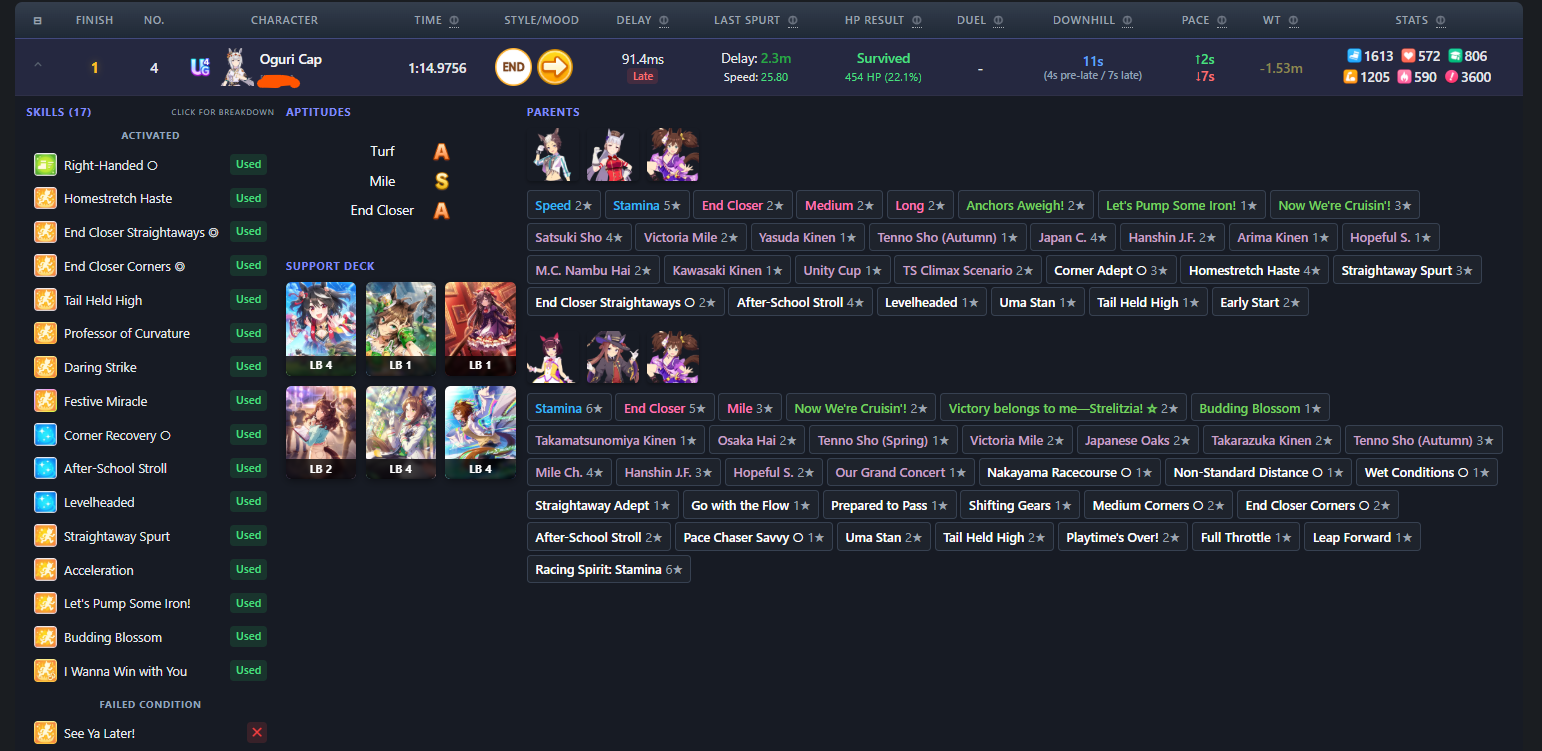The height and width of the screenshot is (751, 1542).
Task: Click the SKILLS (17) heading
Action: 59,112
